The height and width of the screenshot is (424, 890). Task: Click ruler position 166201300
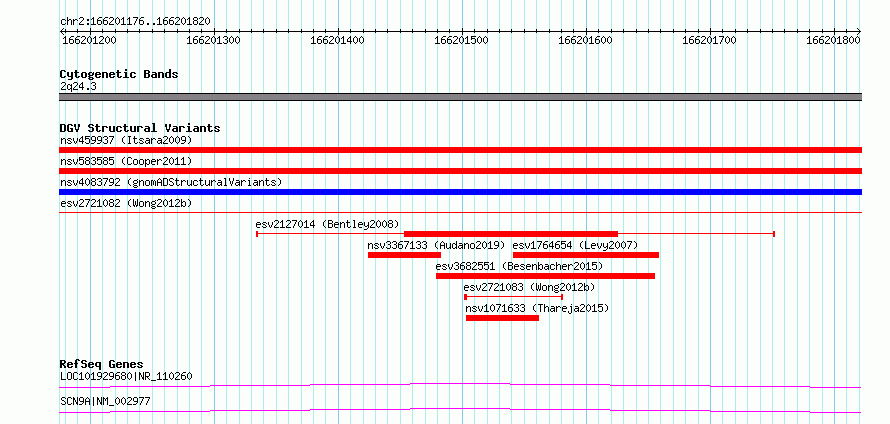[213, 40]
